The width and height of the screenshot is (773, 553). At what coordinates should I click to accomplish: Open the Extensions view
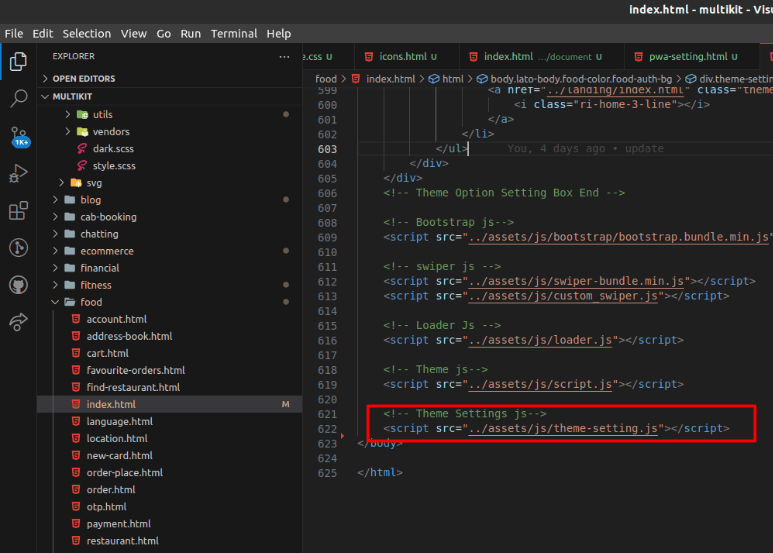click(18, 211)
